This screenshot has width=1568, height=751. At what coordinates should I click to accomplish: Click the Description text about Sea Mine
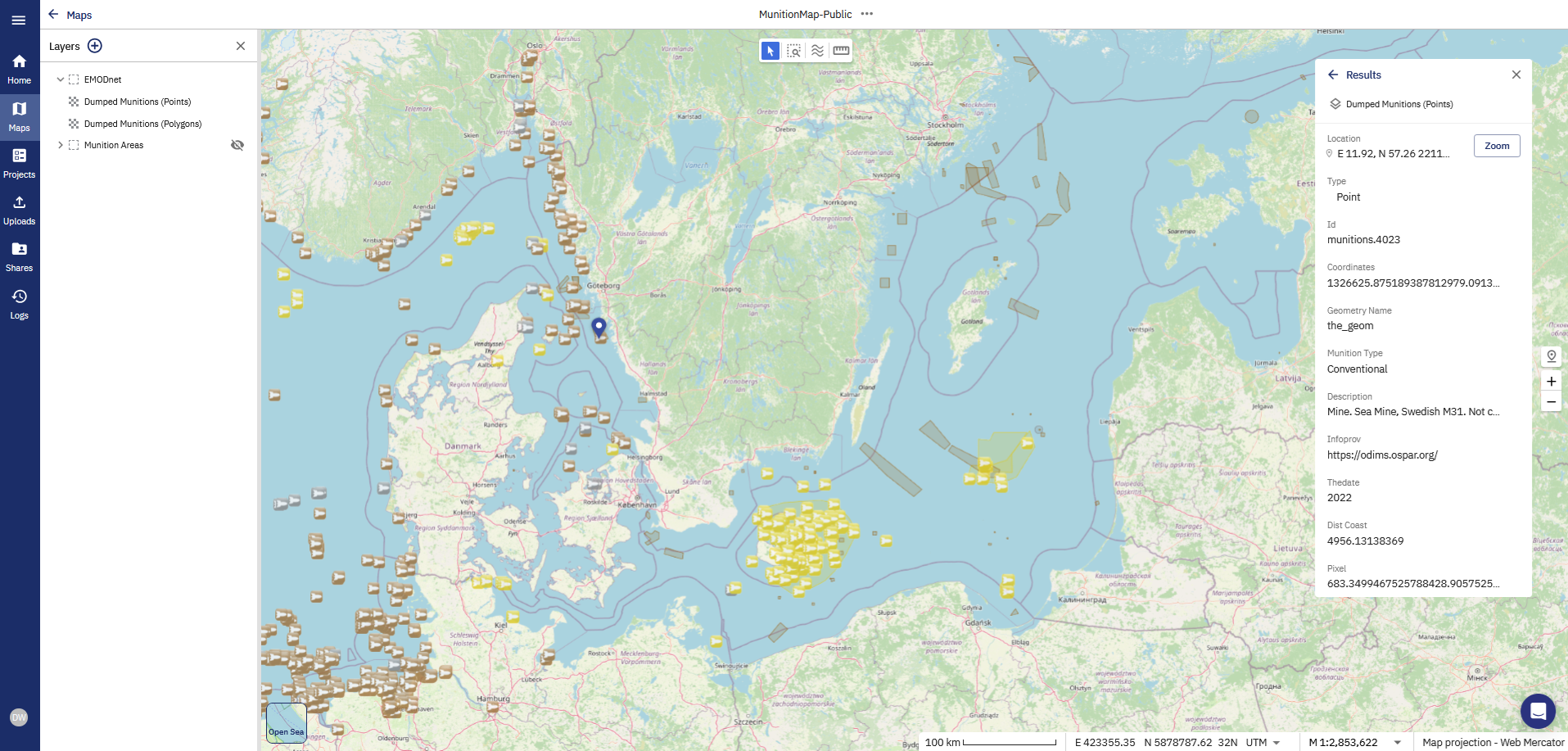(1413, 412)
